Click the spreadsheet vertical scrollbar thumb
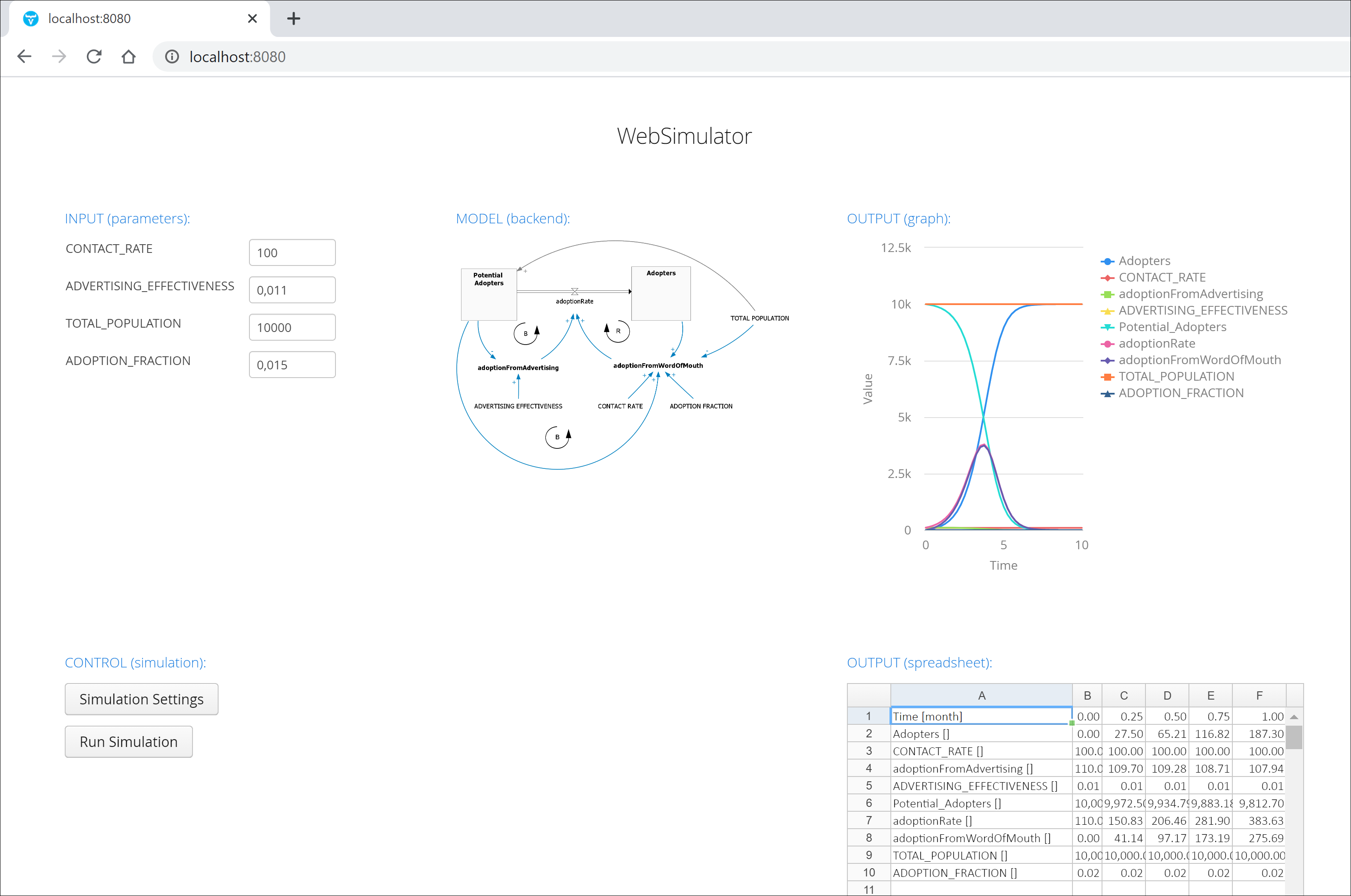 point(1294,737)
